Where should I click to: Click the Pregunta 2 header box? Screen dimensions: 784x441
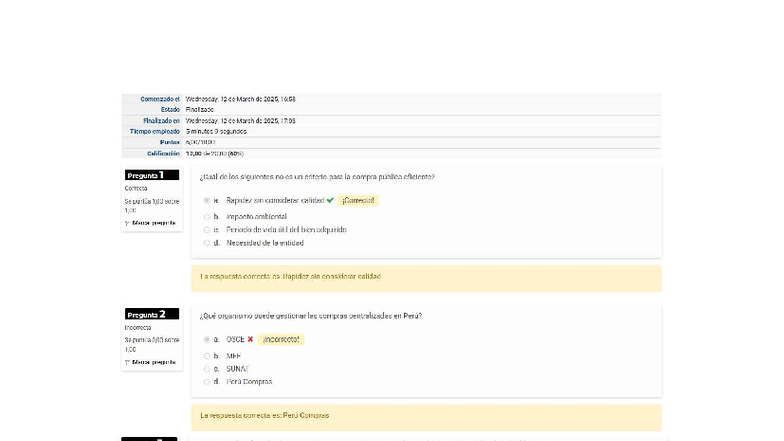[152, 314]
